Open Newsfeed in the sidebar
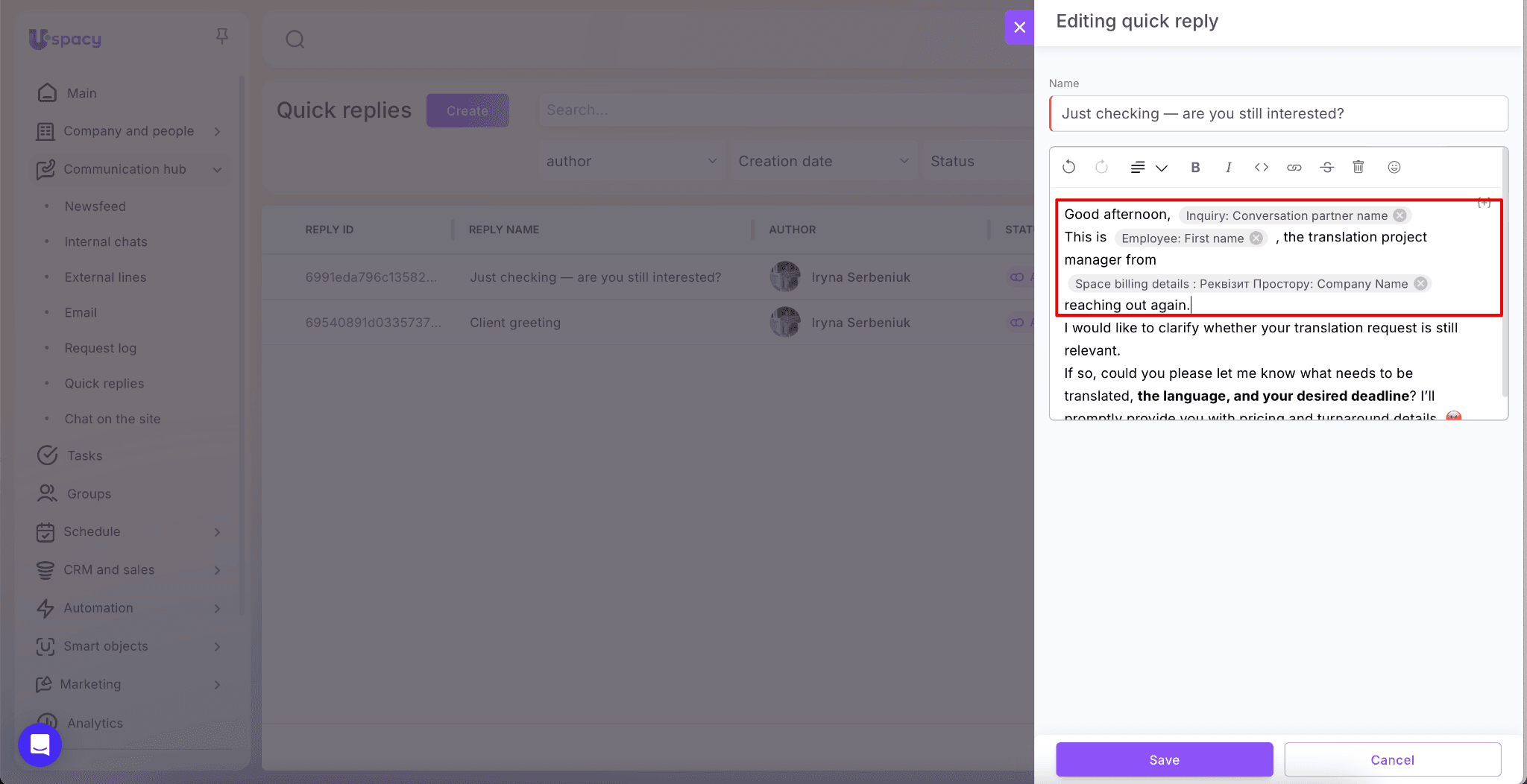The width and height of the screenshot is (1527, 784). 95,206
